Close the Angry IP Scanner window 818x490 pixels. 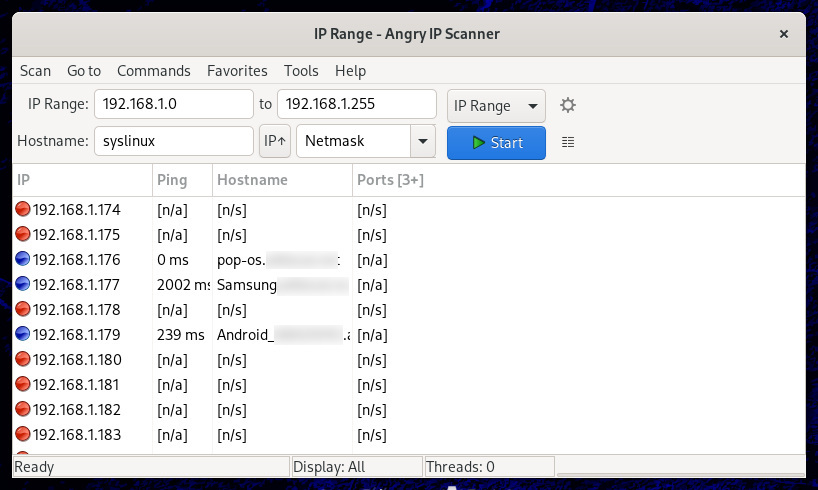(x=784, y=34)
